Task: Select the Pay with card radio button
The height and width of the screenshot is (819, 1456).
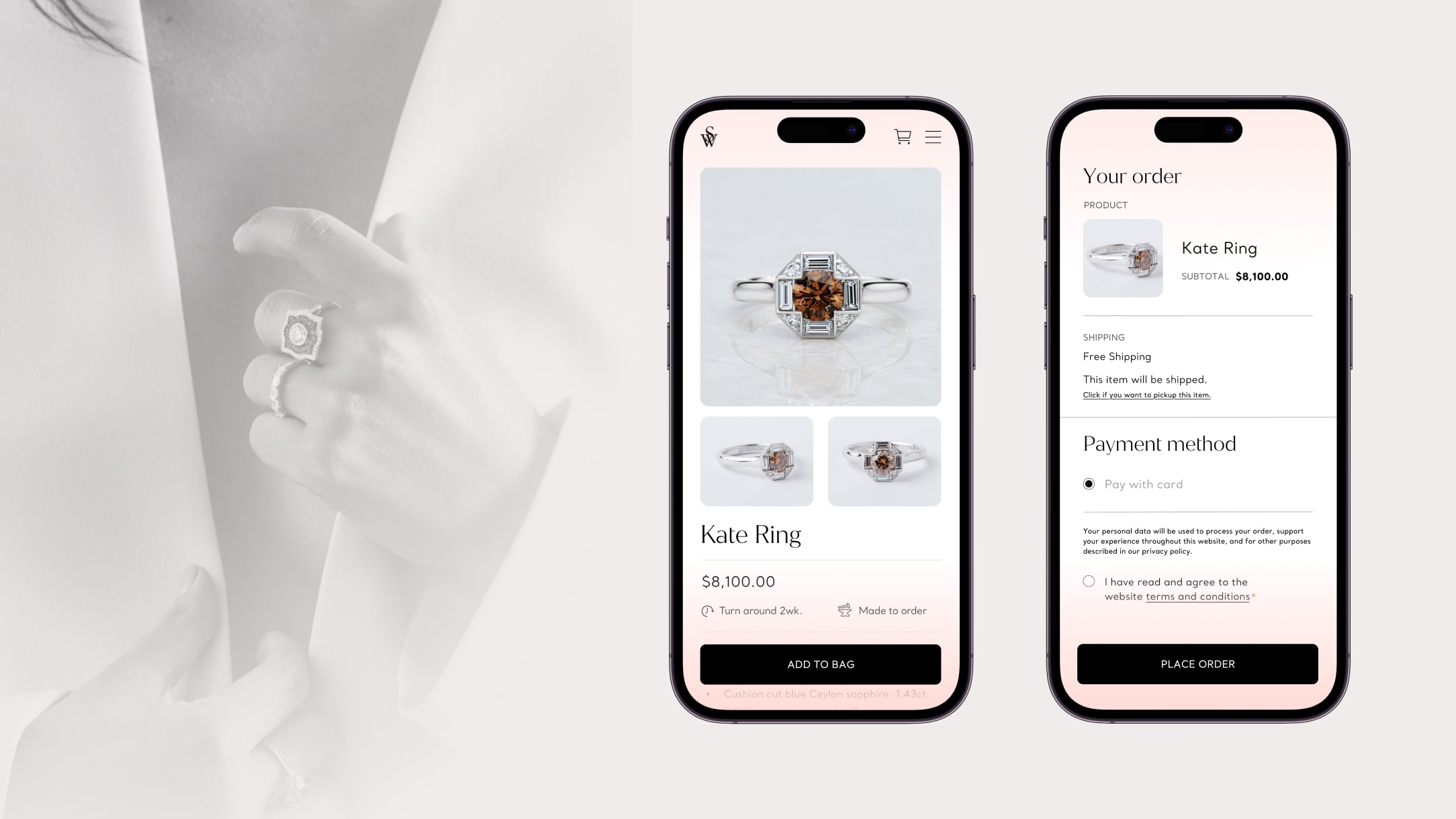Action: click(x=1089, y=484)
